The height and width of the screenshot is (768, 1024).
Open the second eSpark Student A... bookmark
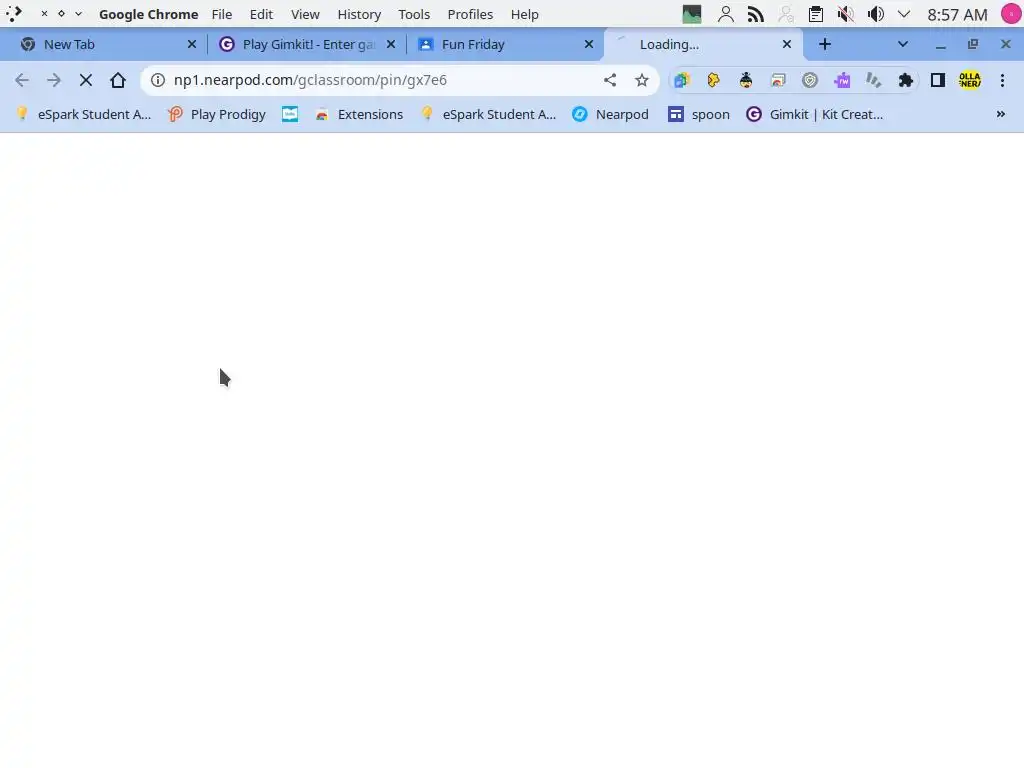coord(488,114)
